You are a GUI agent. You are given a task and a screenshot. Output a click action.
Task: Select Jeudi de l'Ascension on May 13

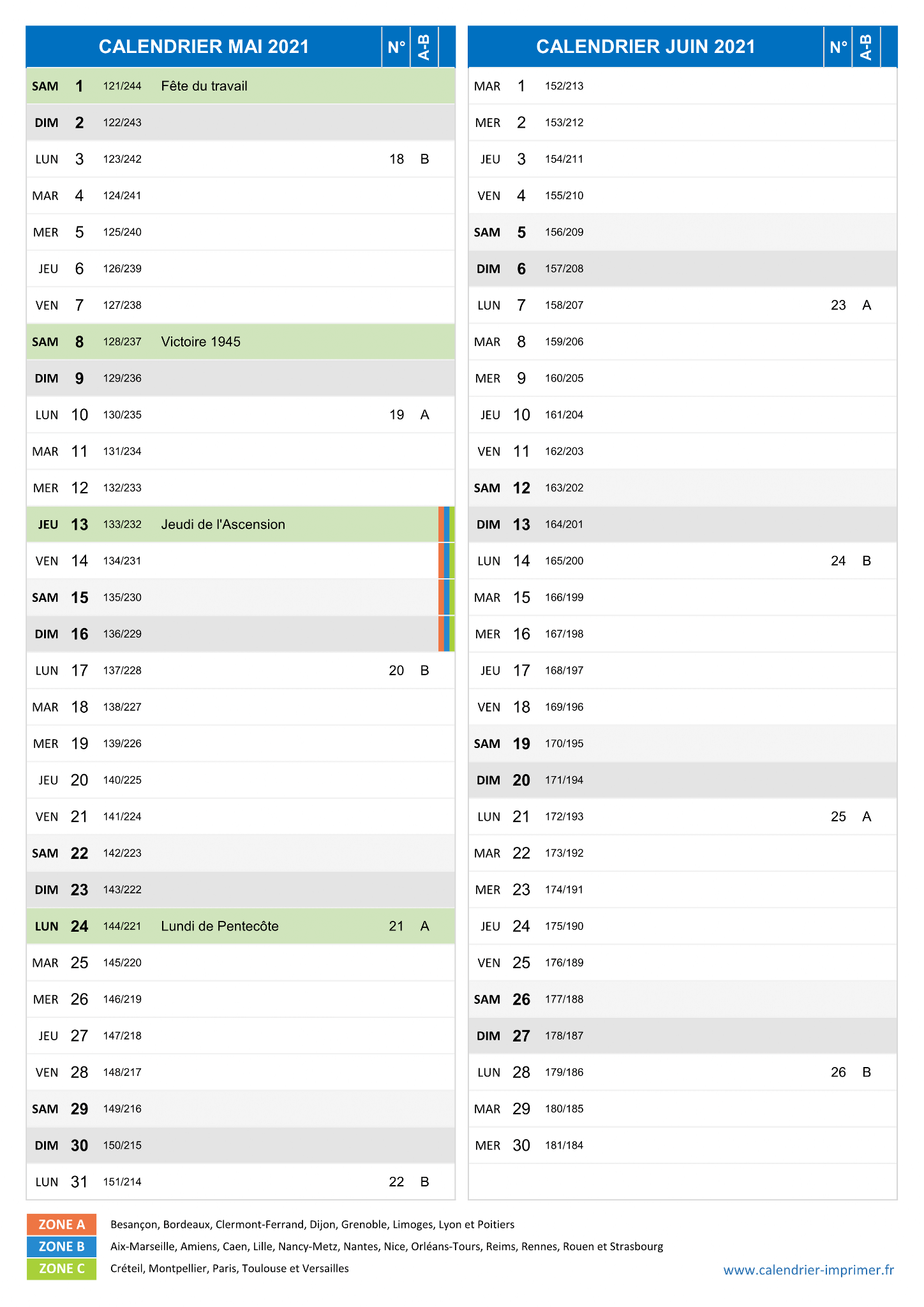223,525
